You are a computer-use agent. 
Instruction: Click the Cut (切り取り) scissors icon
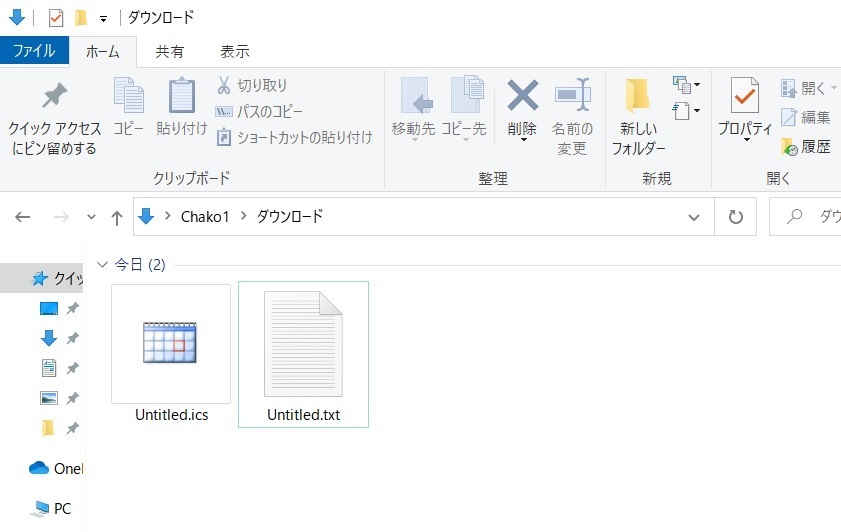[x=225, y=86]
